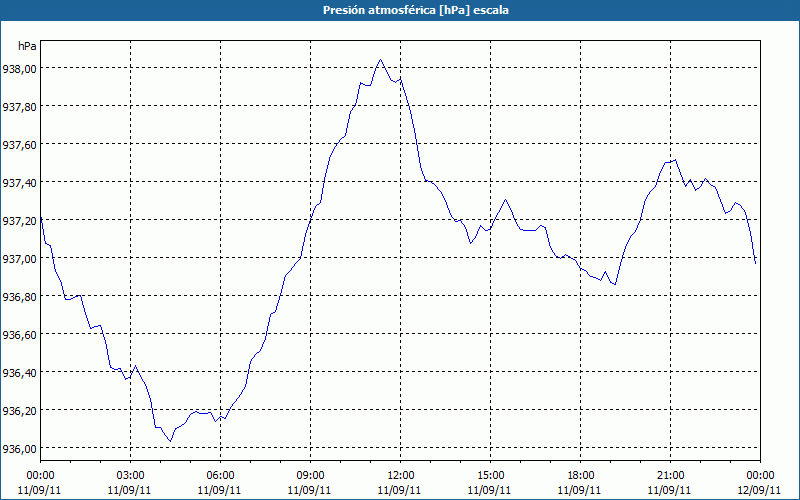Select the 936,20 y-axis label
The height and width of the screenshot is (500, 800).
click(x=19, y=410)
